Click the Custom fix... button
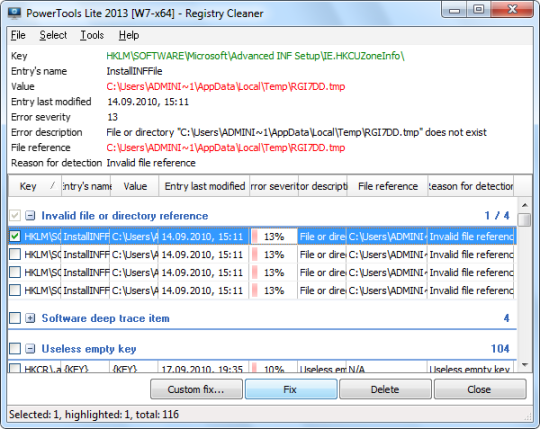540x429 pixels. tap(196, 389)
